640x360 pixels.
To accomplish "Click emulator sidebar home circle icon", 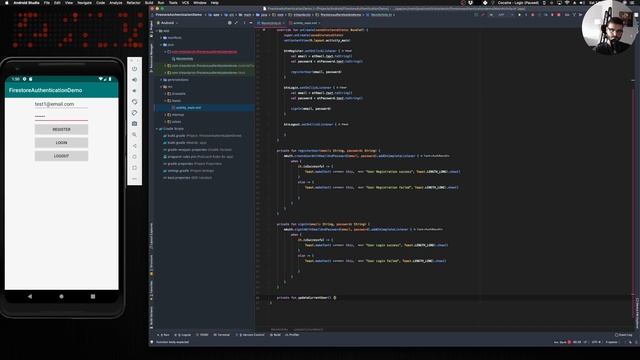I will tap(134, 157).
